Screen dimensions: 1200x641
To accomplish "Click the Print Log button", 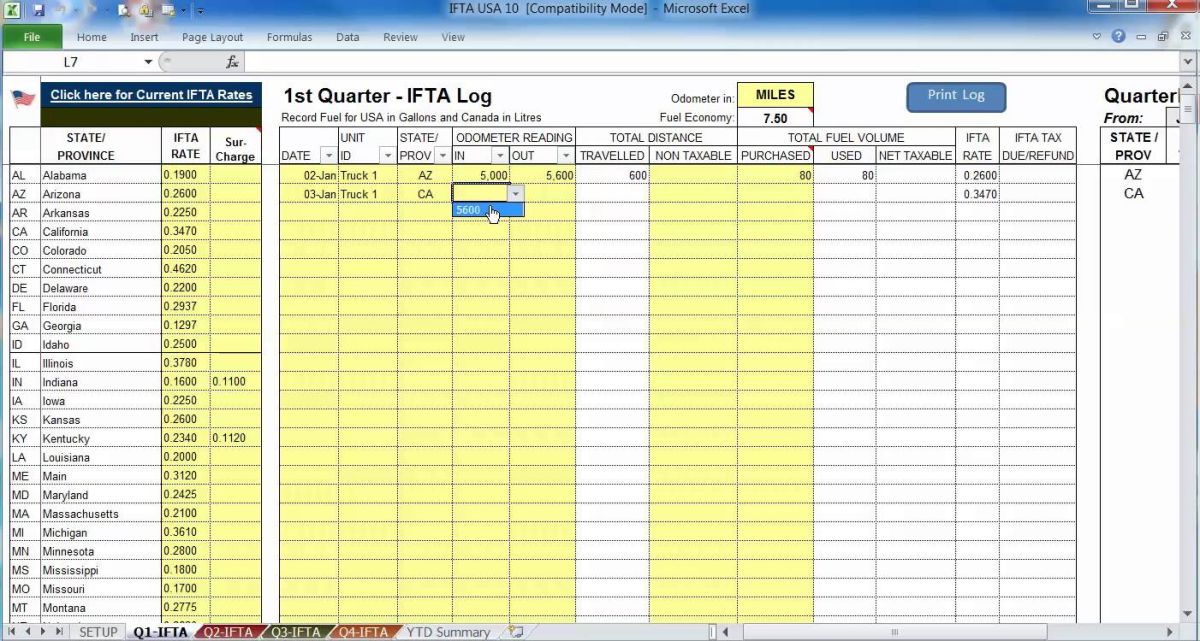I will click(955, 97).
